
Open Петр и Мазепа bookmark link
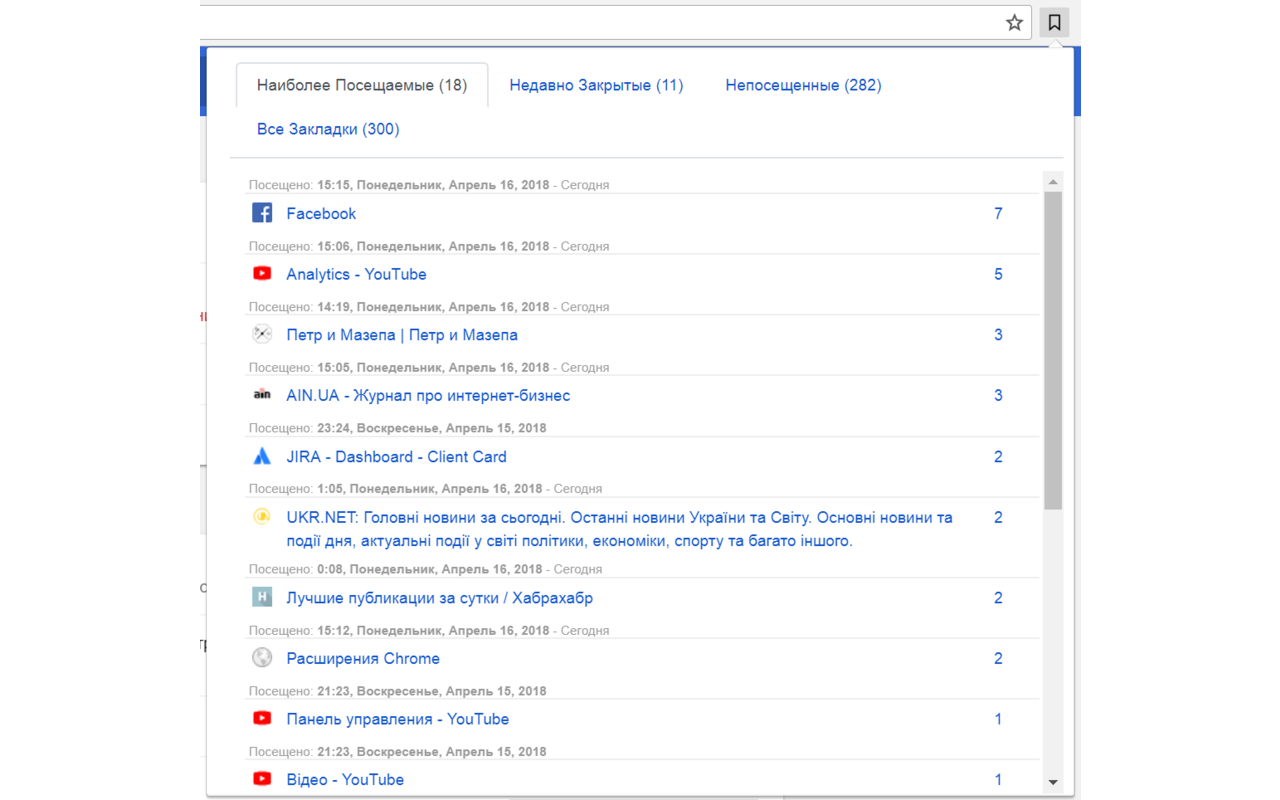pos(402,335)
